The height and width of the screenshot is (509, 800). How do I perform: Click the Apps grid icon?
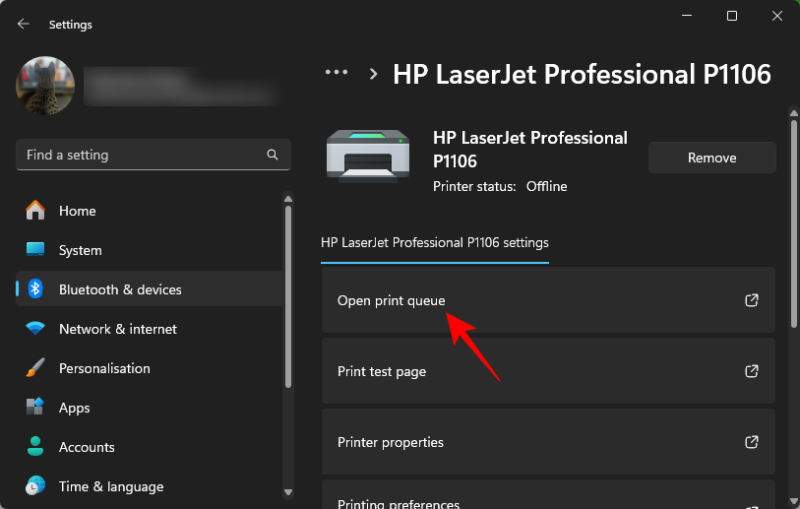pyautogui.click(x=35, y=406)
